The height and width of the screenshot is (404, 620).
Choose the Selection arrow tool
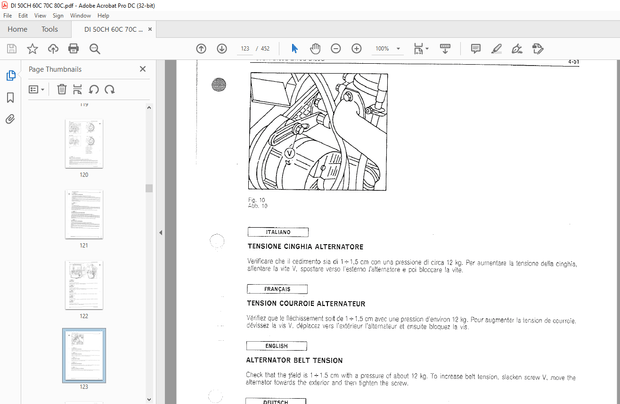click(x=295, y=49)
